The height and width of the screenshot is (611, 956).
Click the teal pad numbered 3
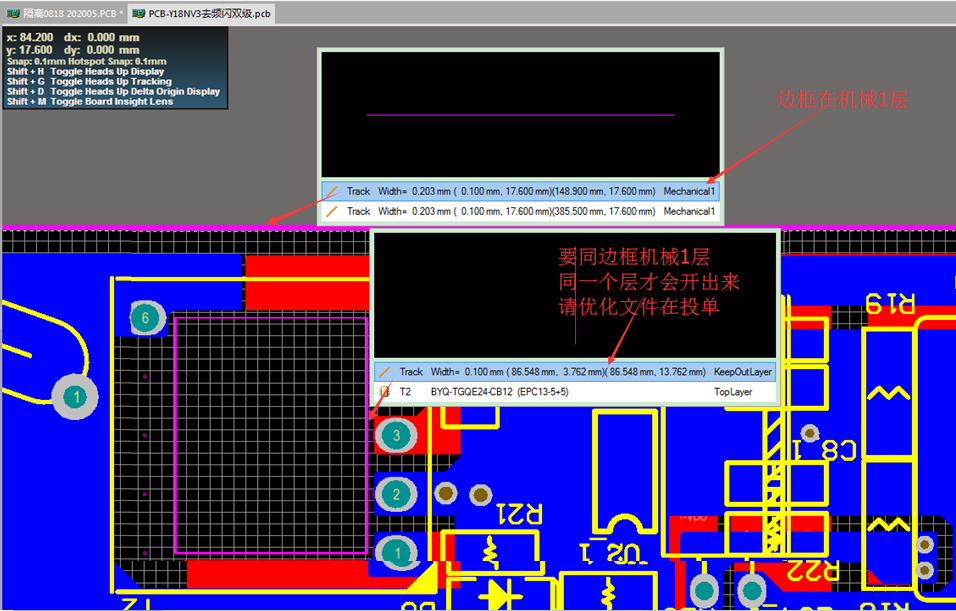tap(396, 435)
